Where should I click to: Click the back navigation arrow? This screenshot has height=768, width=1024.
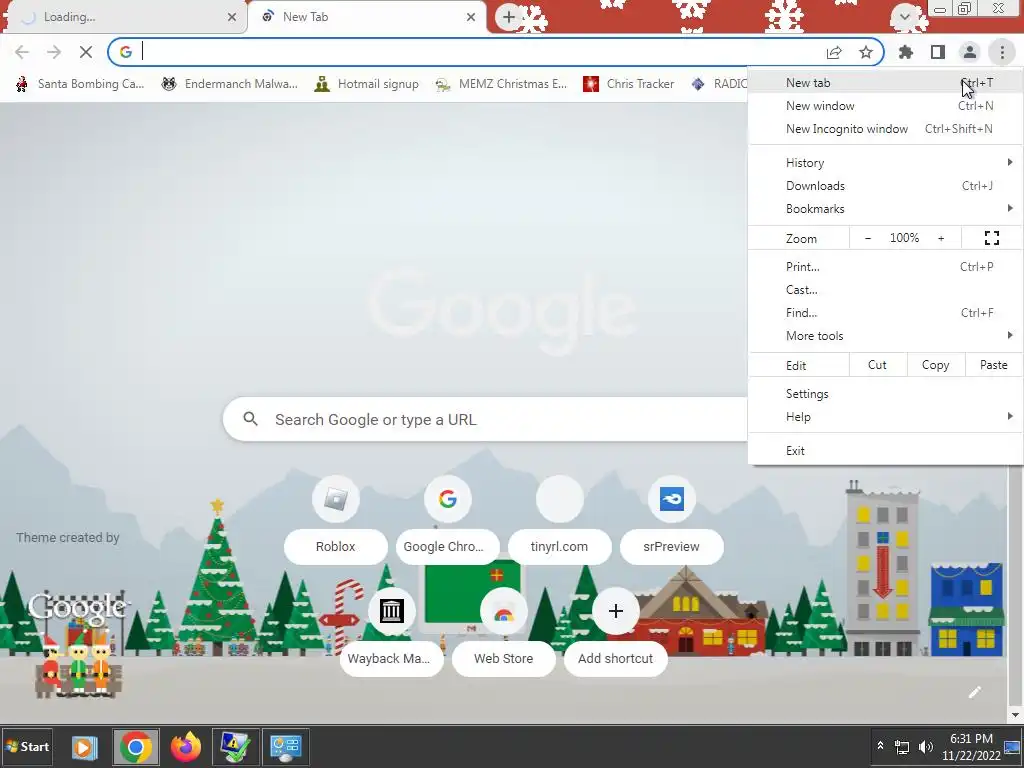[22, 52]
